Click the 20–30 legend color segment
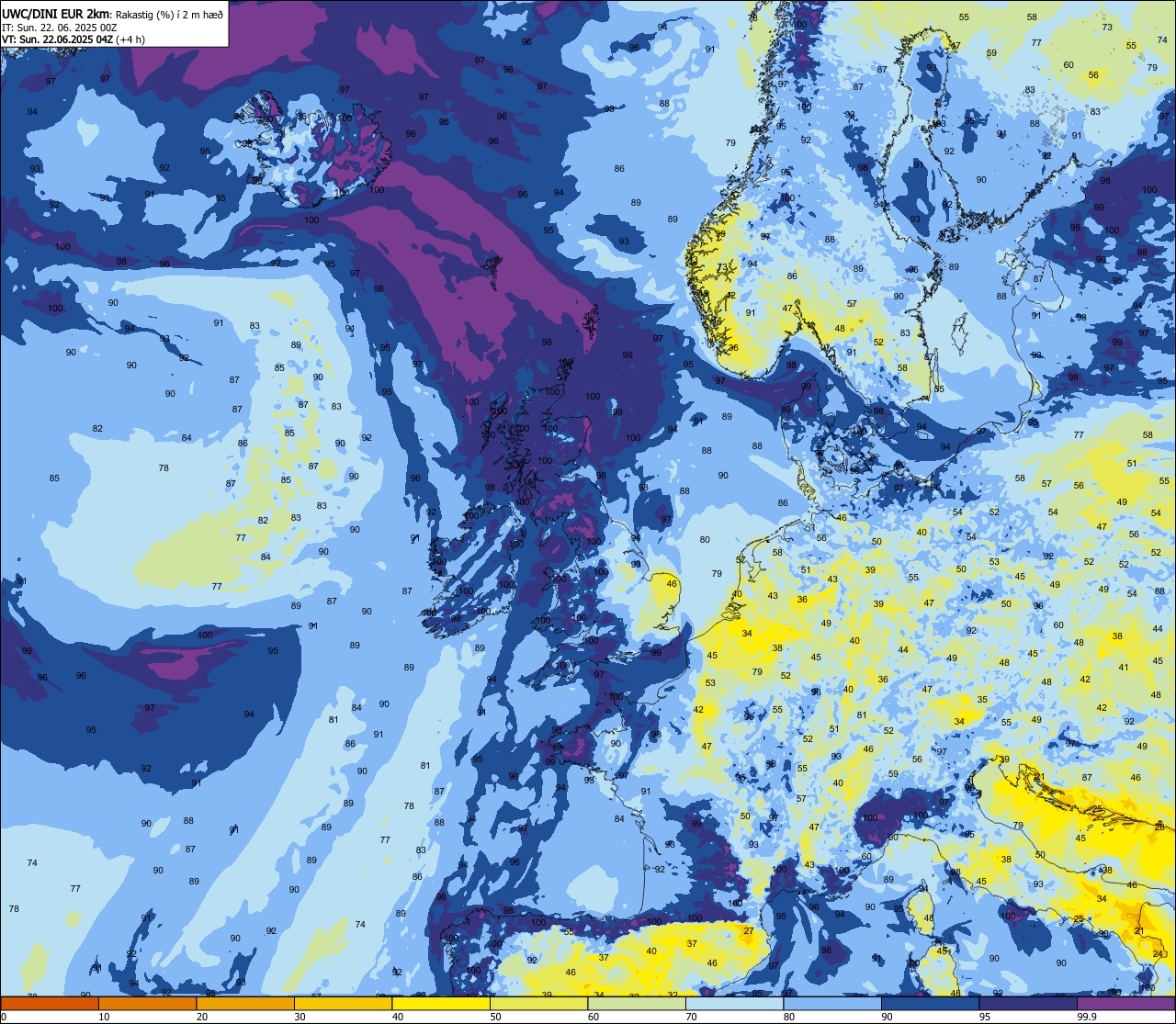 pyautogui.click(x=245, y=1003)
